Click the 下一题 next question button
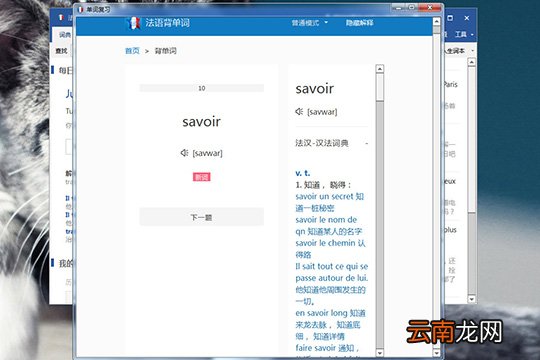Screen dimensions: 540x360 [201, 217]
